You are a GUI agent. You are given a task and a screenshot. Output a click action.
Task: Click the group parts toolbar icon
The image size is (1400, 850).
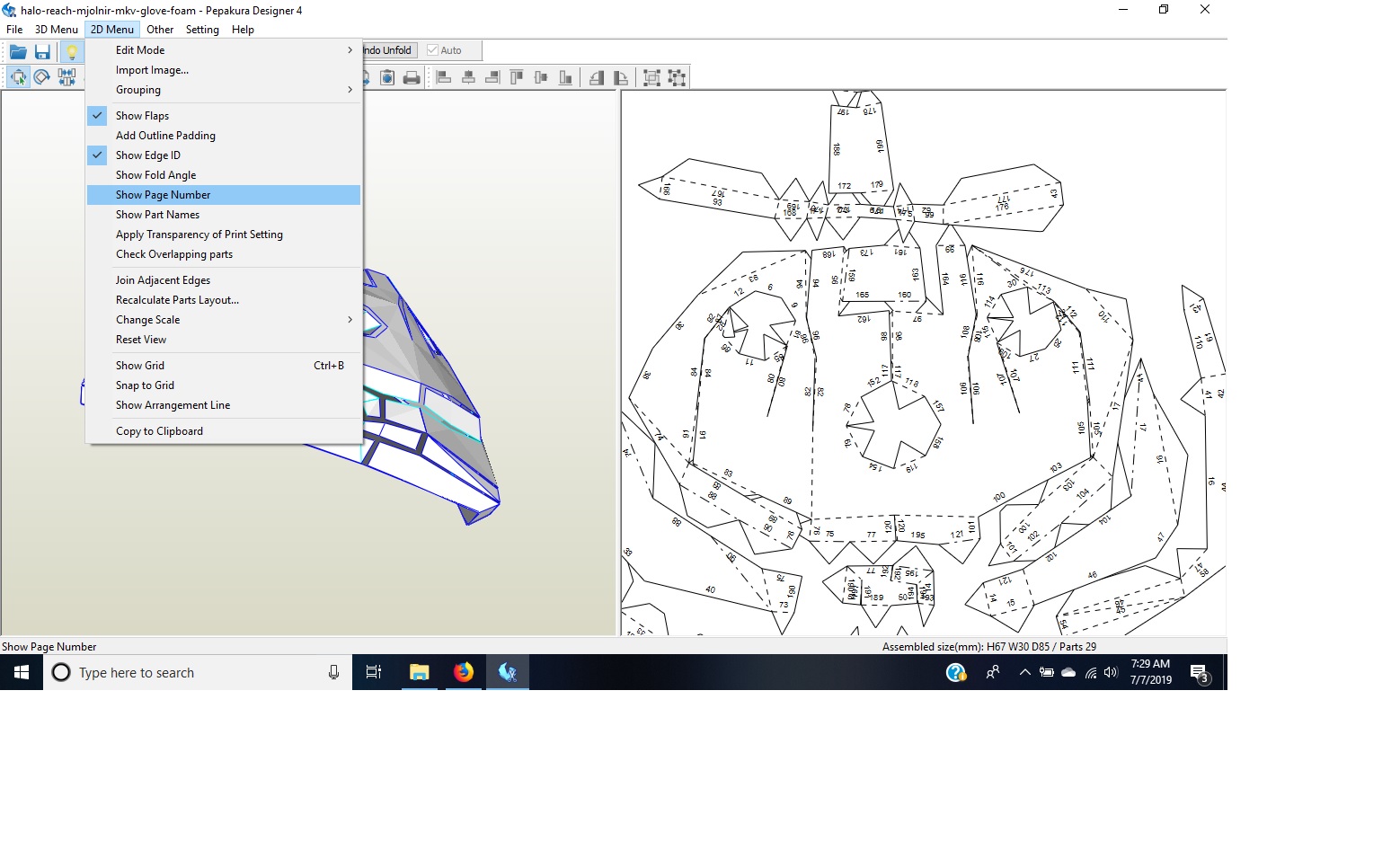point(652,77)
